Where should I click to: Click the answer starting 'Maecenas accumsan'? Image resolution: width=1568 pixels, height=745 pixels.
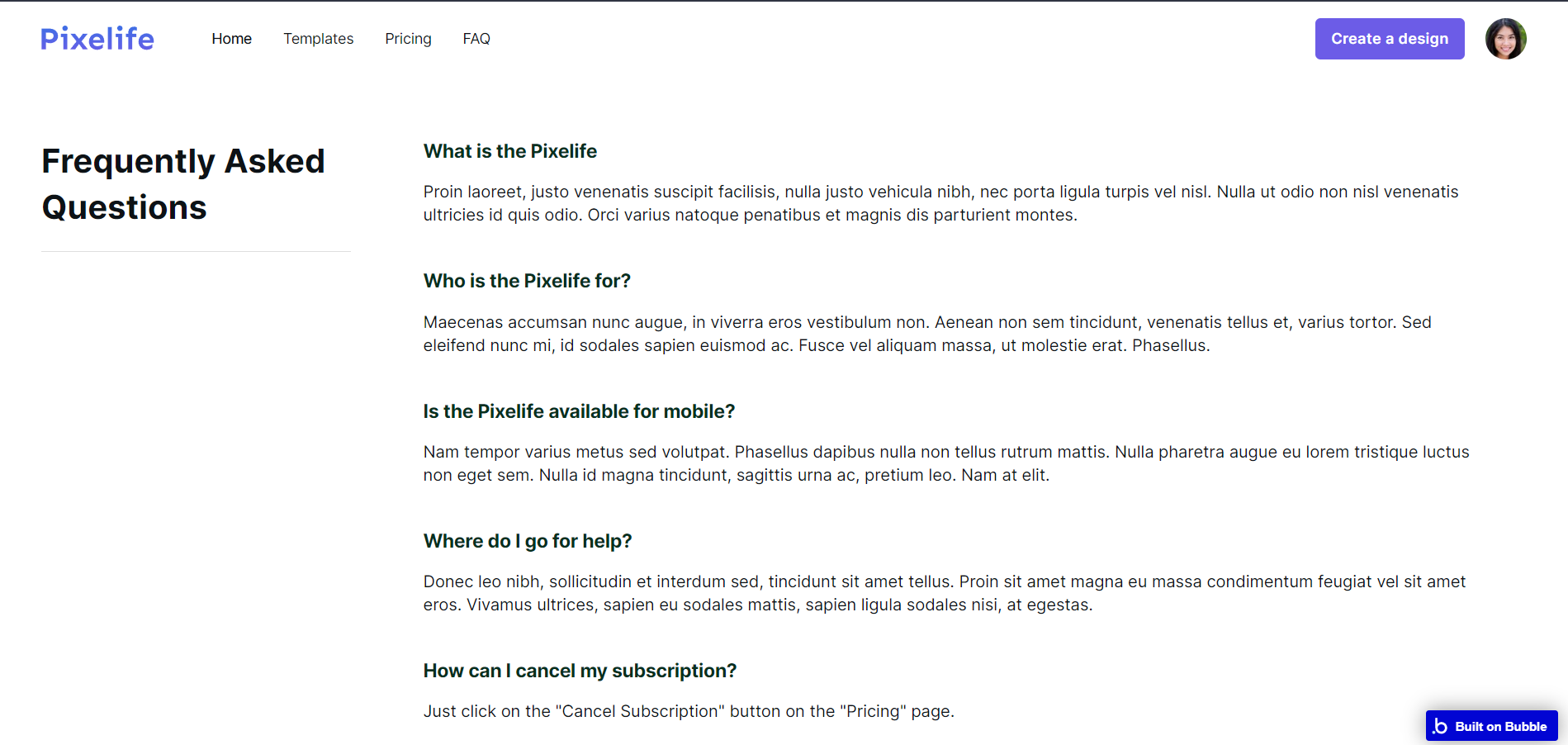[927, 334]
